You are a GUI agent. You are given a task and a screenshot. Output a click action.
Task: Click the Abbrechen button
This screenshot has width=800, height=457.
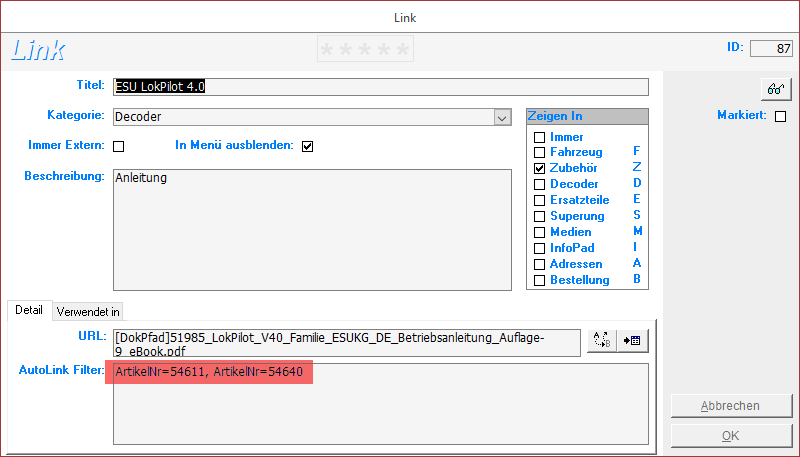click(x=731, y=406)
